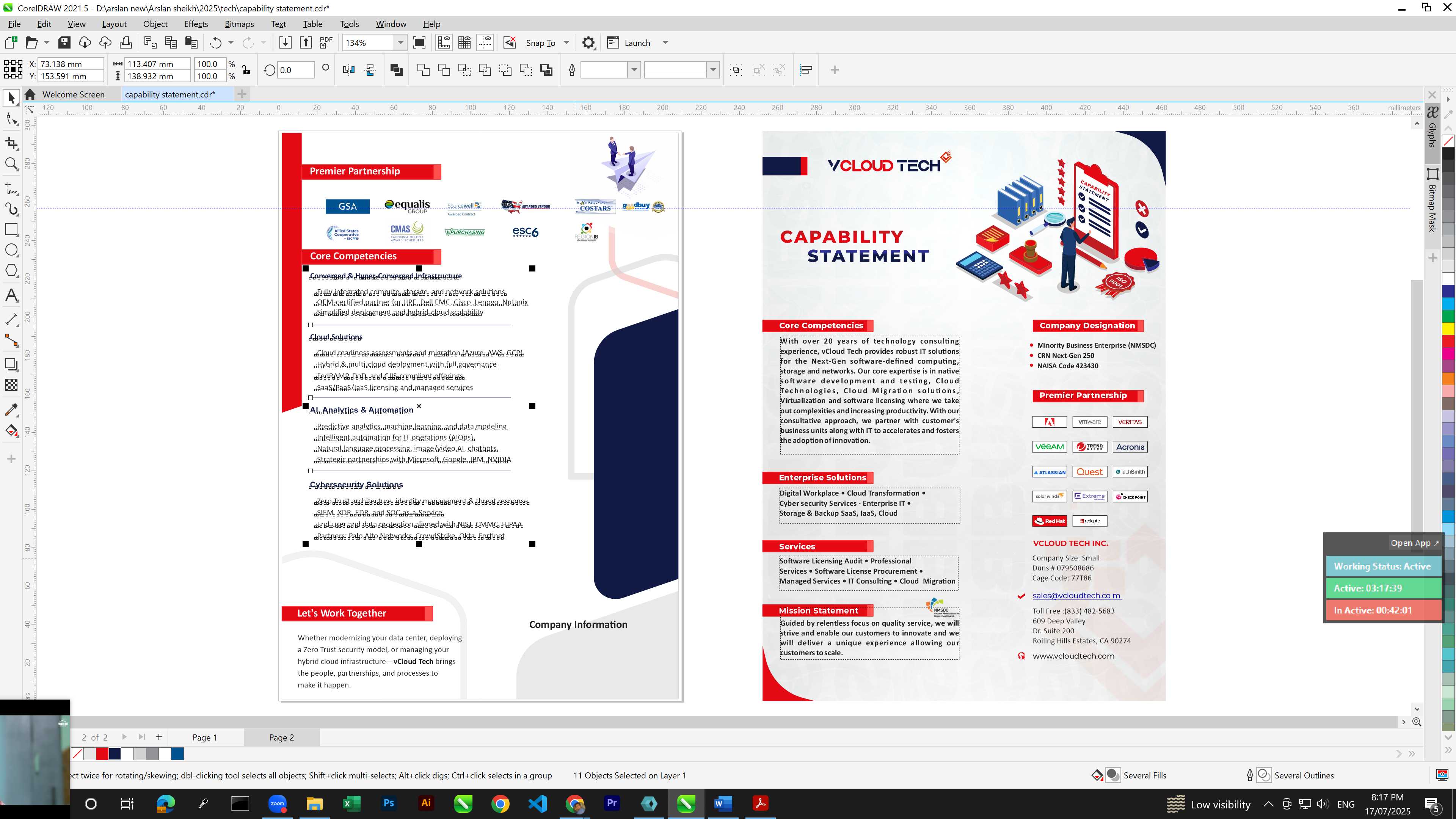Select the Color Eyedropper tool
This screenshot has height=819, width=1456.
[x=11, y=410]
